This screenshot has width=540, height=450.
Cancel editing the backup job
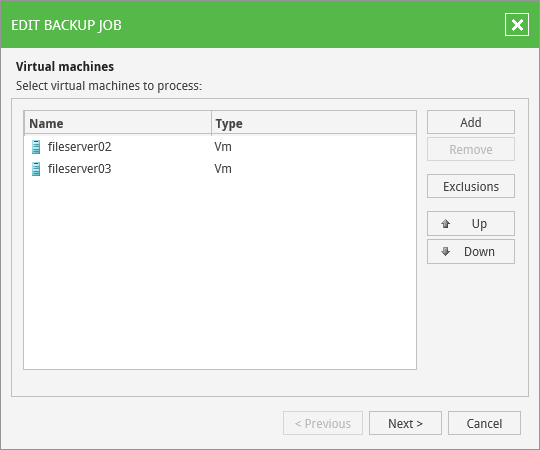click(484, 423)
